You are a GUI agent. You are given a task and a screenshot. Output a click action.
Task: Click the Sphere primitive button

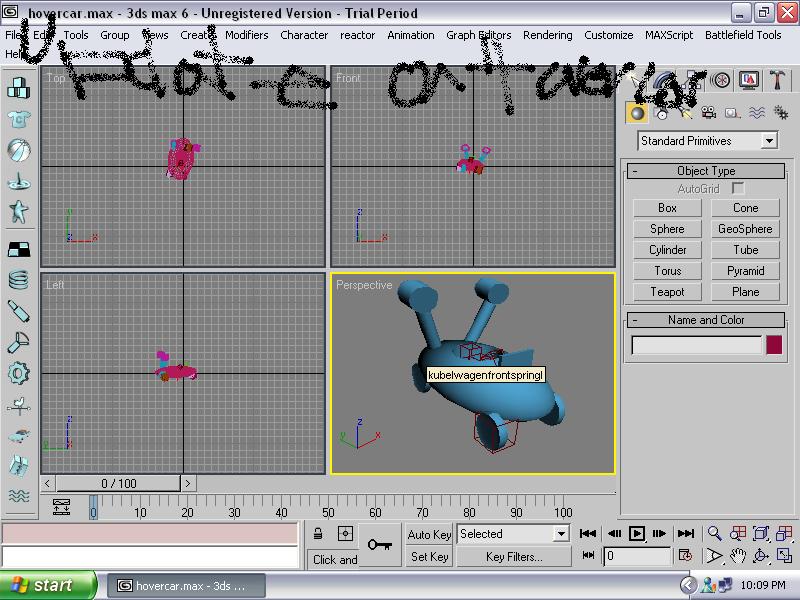[667, 229]
